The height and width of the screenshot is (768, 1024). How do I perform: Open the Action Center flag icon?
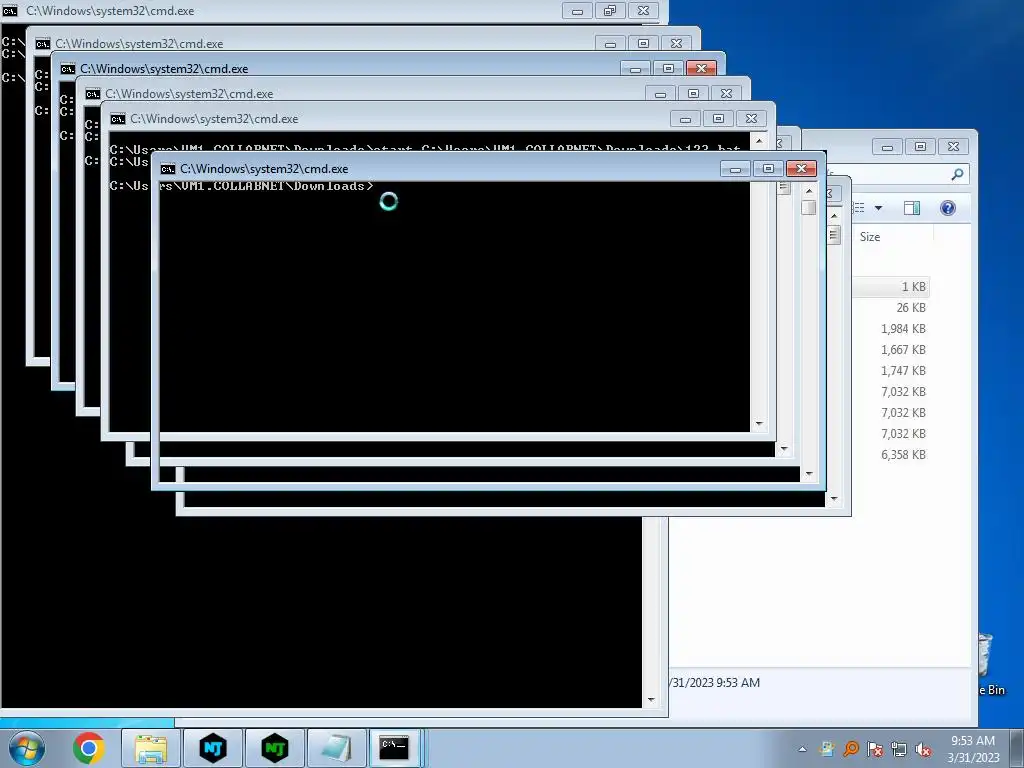pyautogui.click(x=875, y=749)
